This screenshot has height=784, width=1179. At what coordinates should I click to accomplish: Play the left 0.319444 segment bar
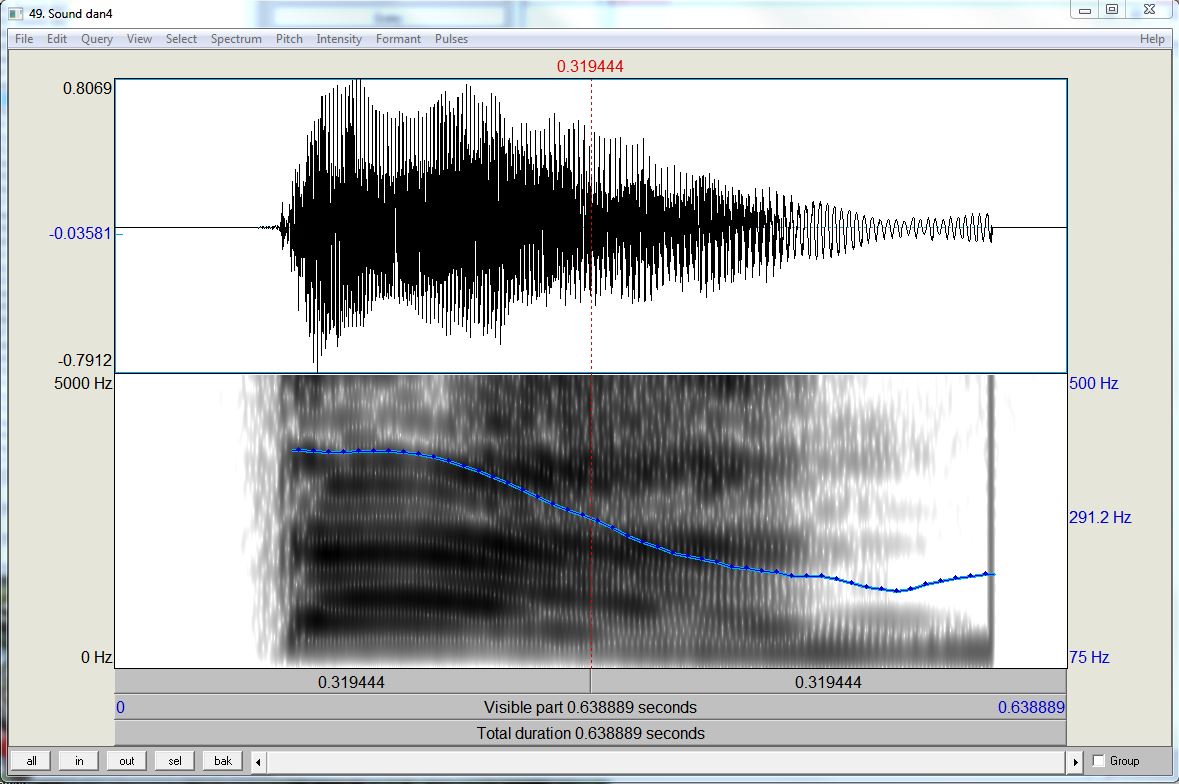click(352, 682)
